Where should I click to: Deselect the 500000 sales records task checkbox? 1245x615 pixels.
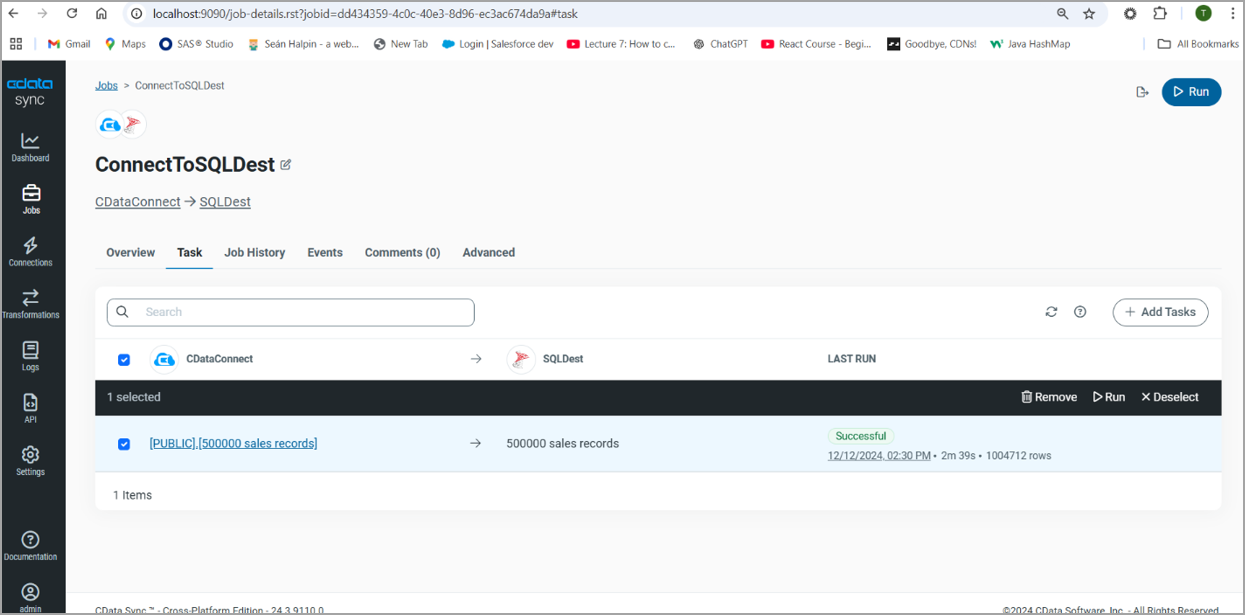tap(123, 443)
